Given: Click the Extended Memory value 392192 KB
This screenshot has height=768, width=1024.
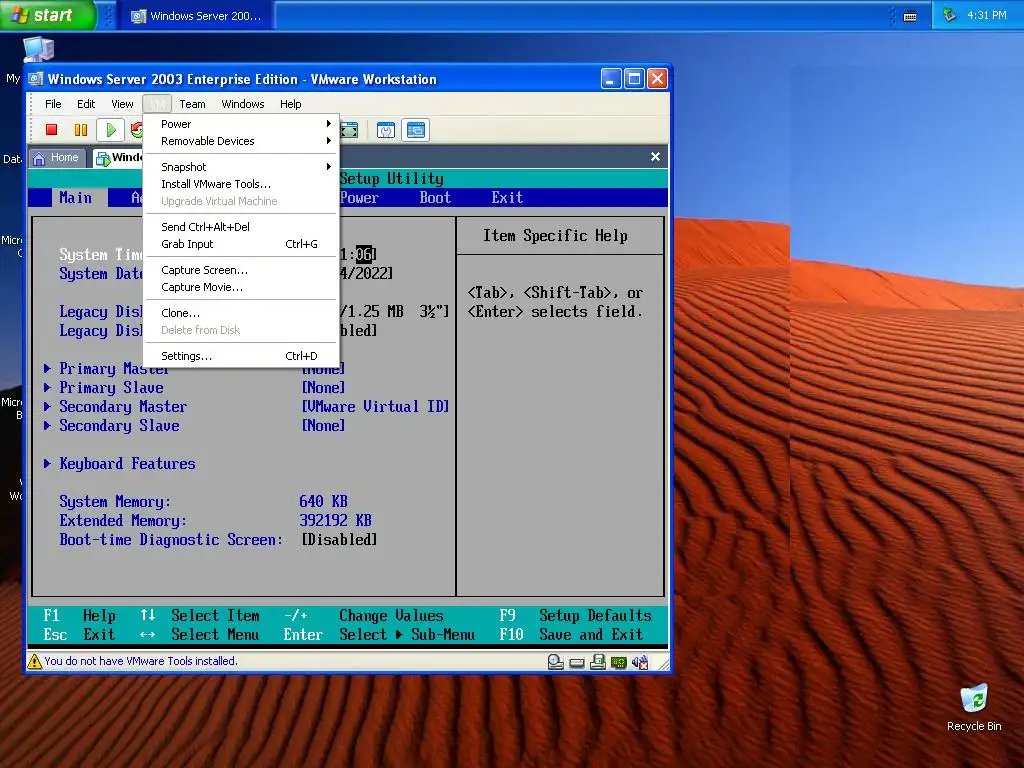Looking at the screenshot, I should (x=335, y=520).
